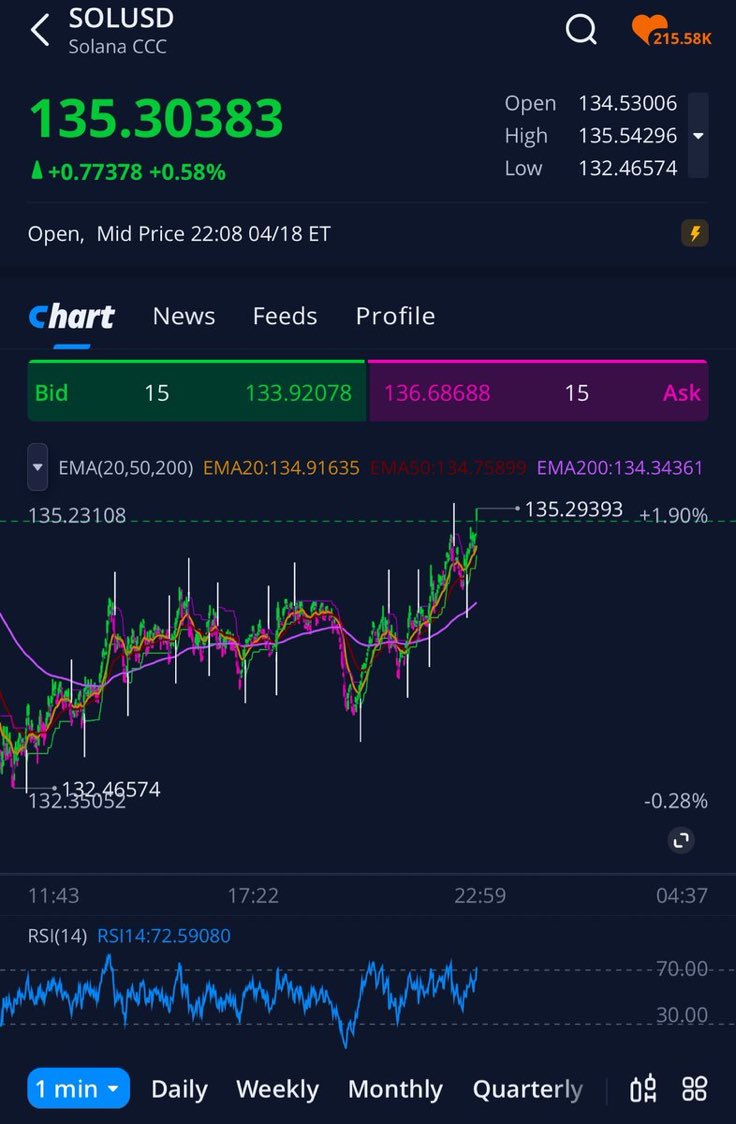Screen dimensions: 736x1124
Task: Open the search magnifier icon
Action: click(x=581, y=30)
